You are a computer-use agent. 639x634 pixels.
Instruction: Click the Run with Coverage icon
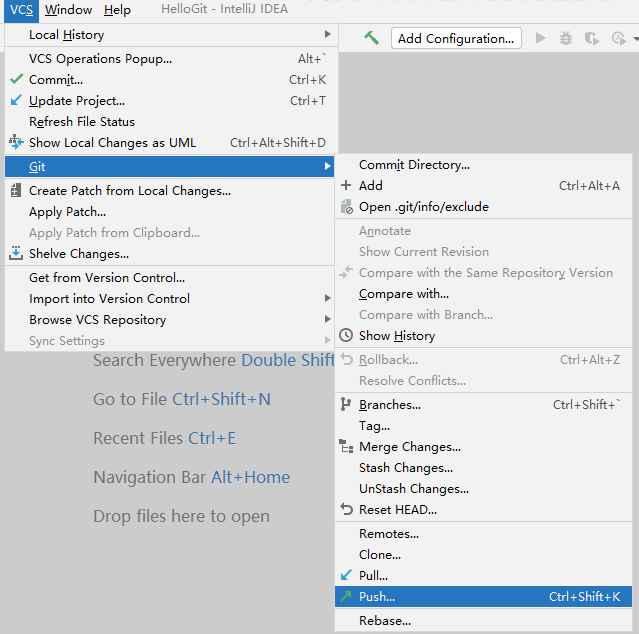coord(592,39)
